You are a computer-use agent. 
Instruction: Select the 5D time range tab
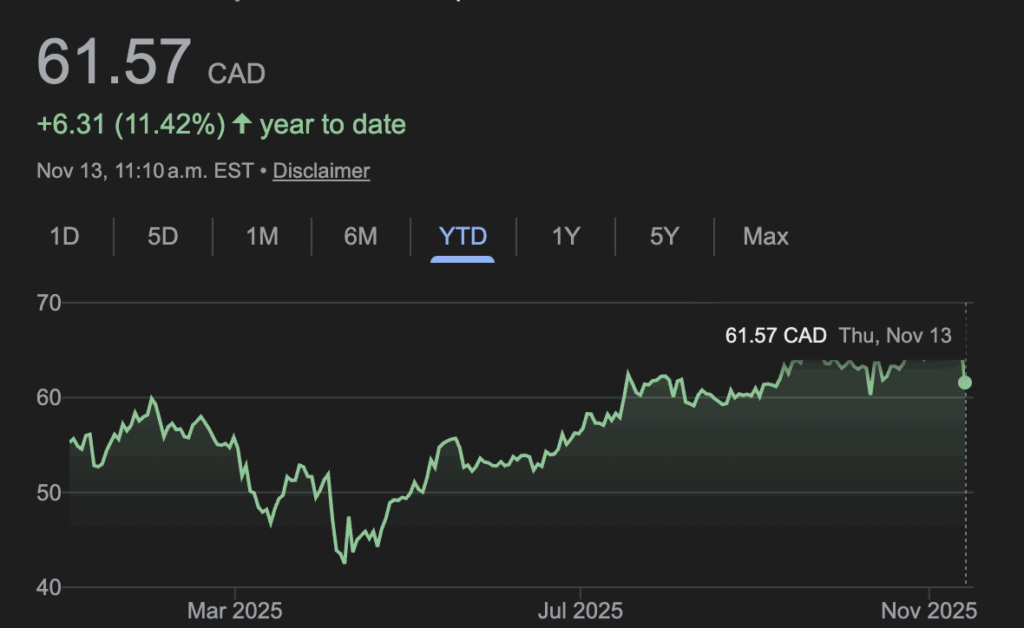(x=162, y=237)
